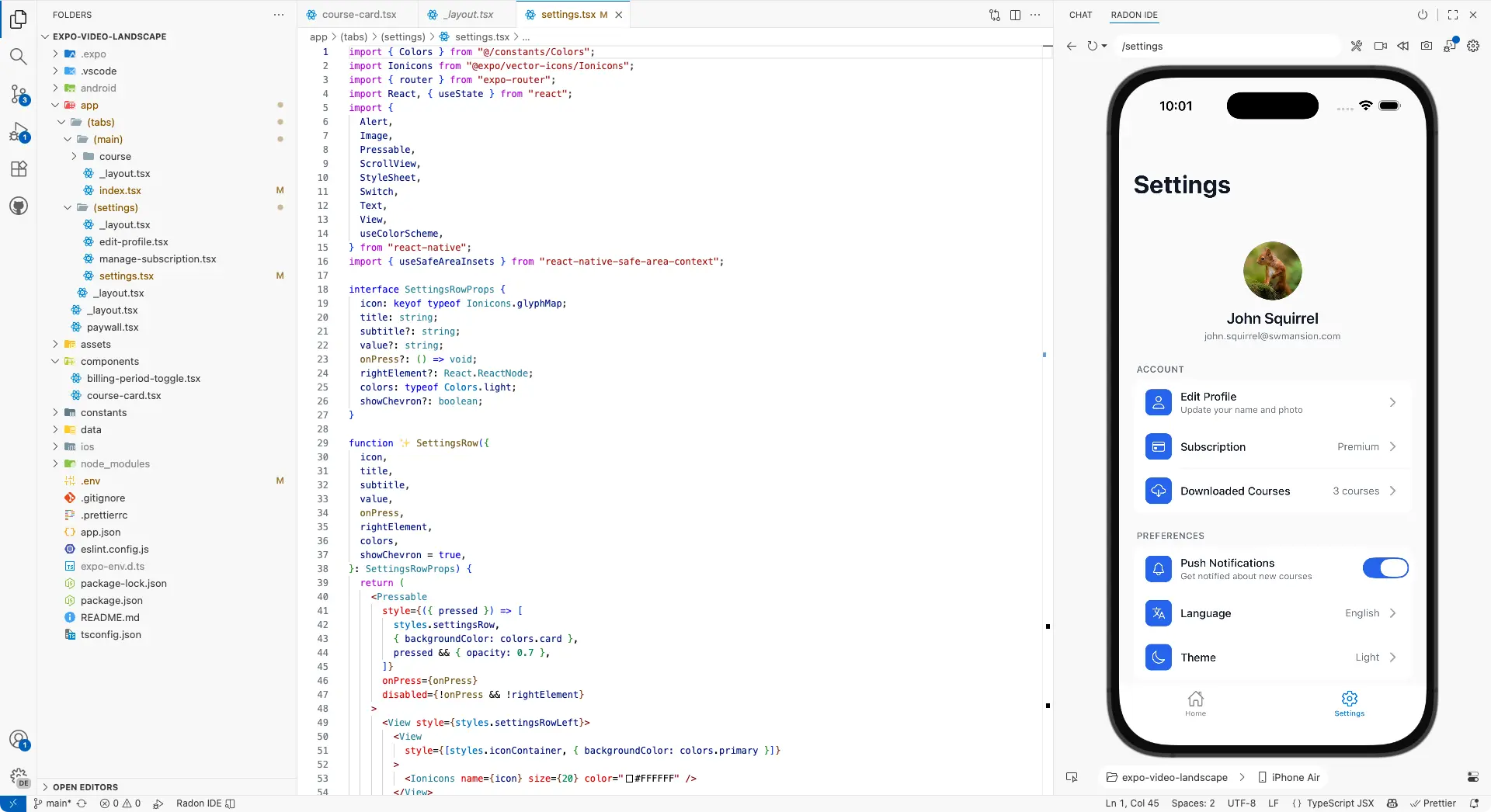The width and height of the screenshot is (1491, 812).
Task: Open the Extensions view in activity bar
Action: tap(19, 169)
